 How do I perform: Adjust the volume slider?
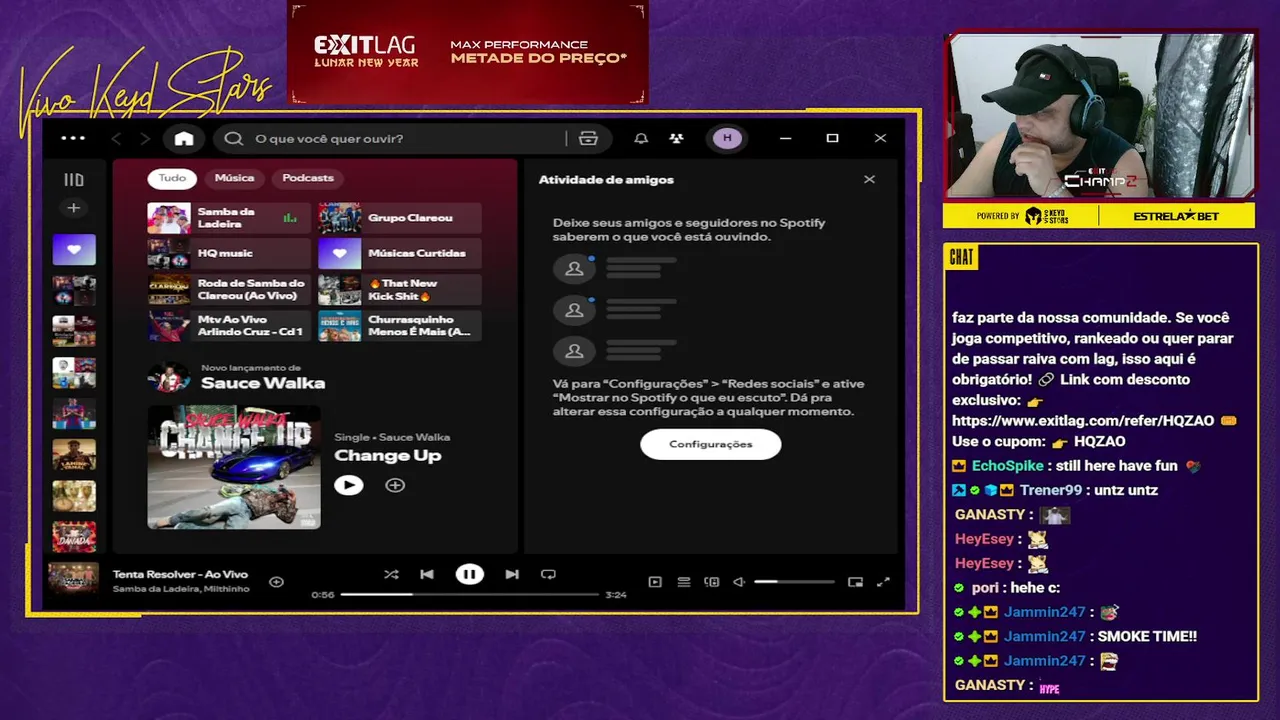(x=794, y=582)
